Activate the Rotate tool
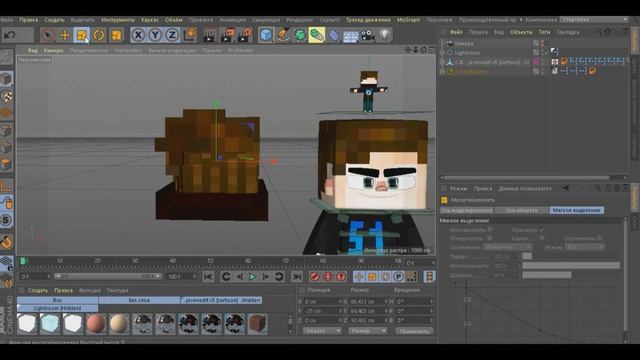The height and width of the screenshot is (360, 640). tap(99, 35)
